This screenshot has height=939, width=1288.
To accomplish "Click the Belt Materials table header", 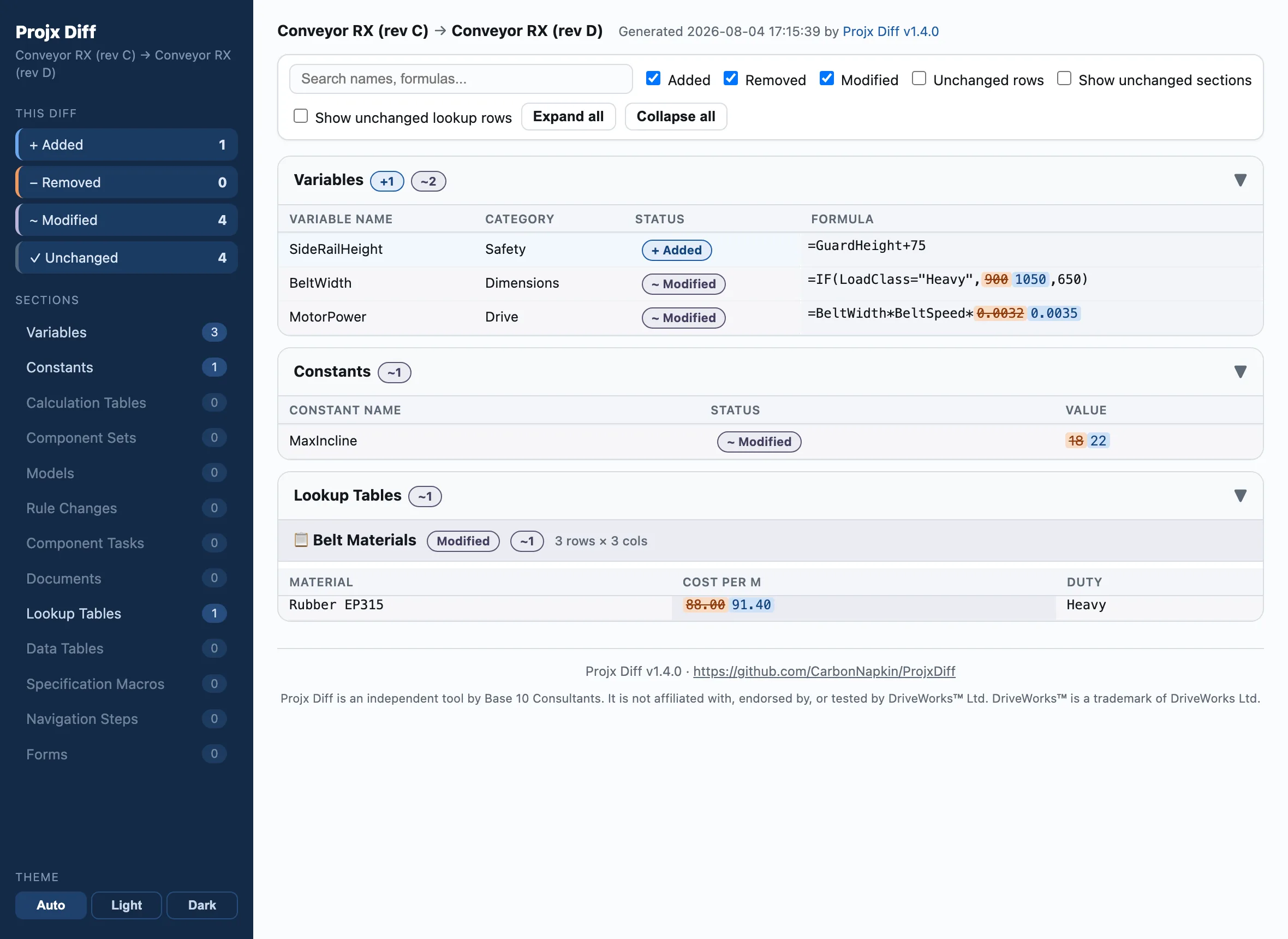I will tap(771, 540).
